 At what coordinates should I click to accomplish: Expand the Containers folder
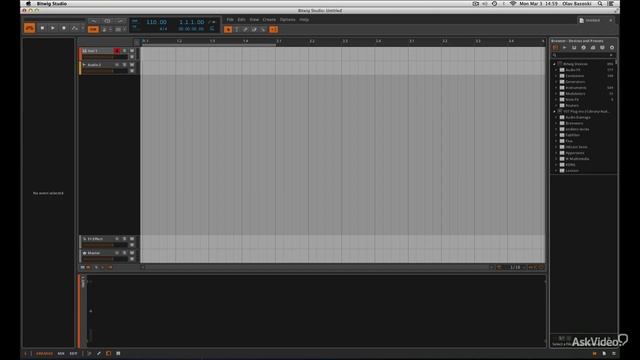(x=557, y=76)
